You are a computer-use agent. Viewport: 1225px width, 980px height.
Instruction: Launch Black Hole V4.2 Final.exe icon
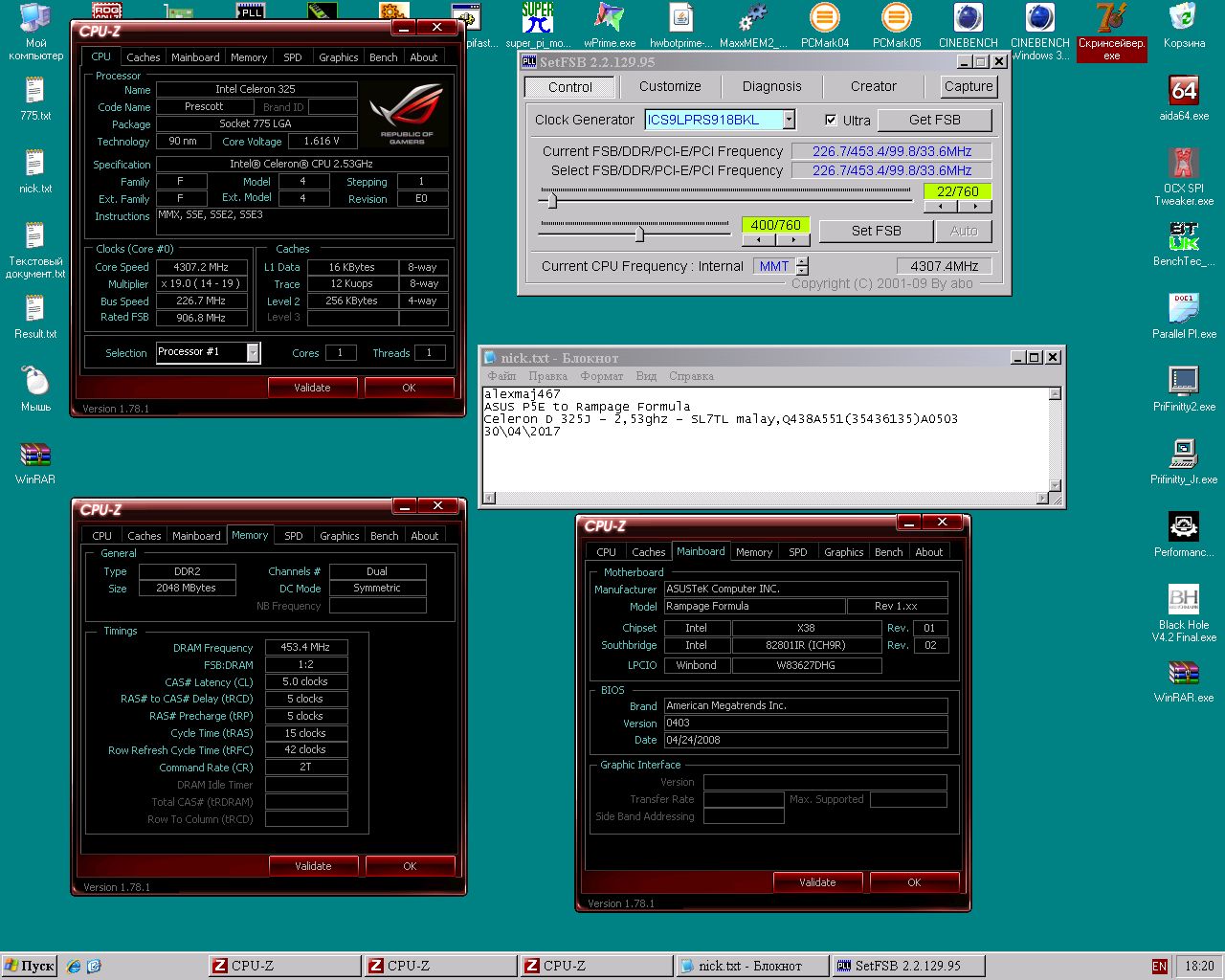pyautogui.click(x=1184, y=612)
